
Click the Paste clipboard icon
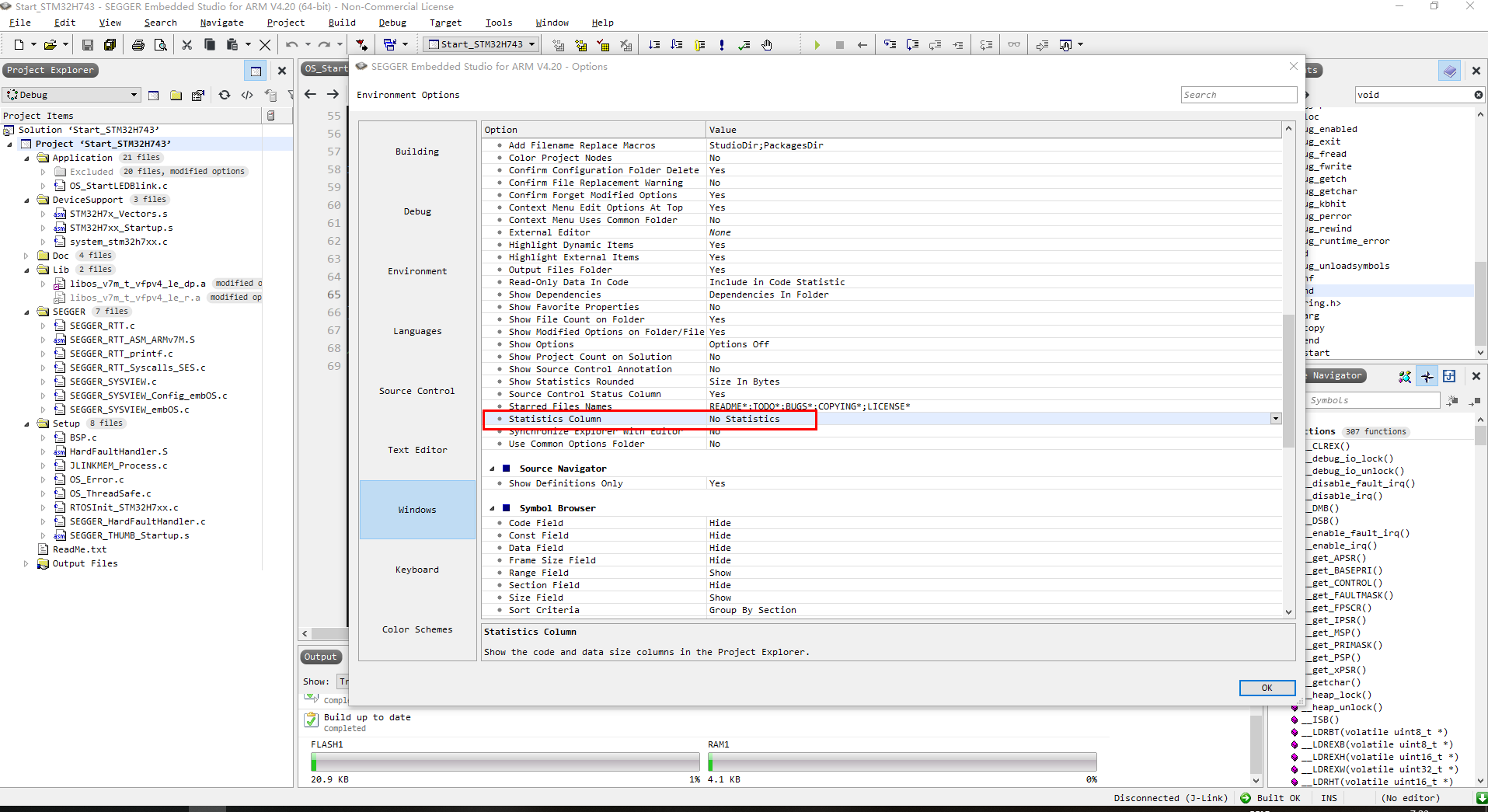click(x=232, y=45)
